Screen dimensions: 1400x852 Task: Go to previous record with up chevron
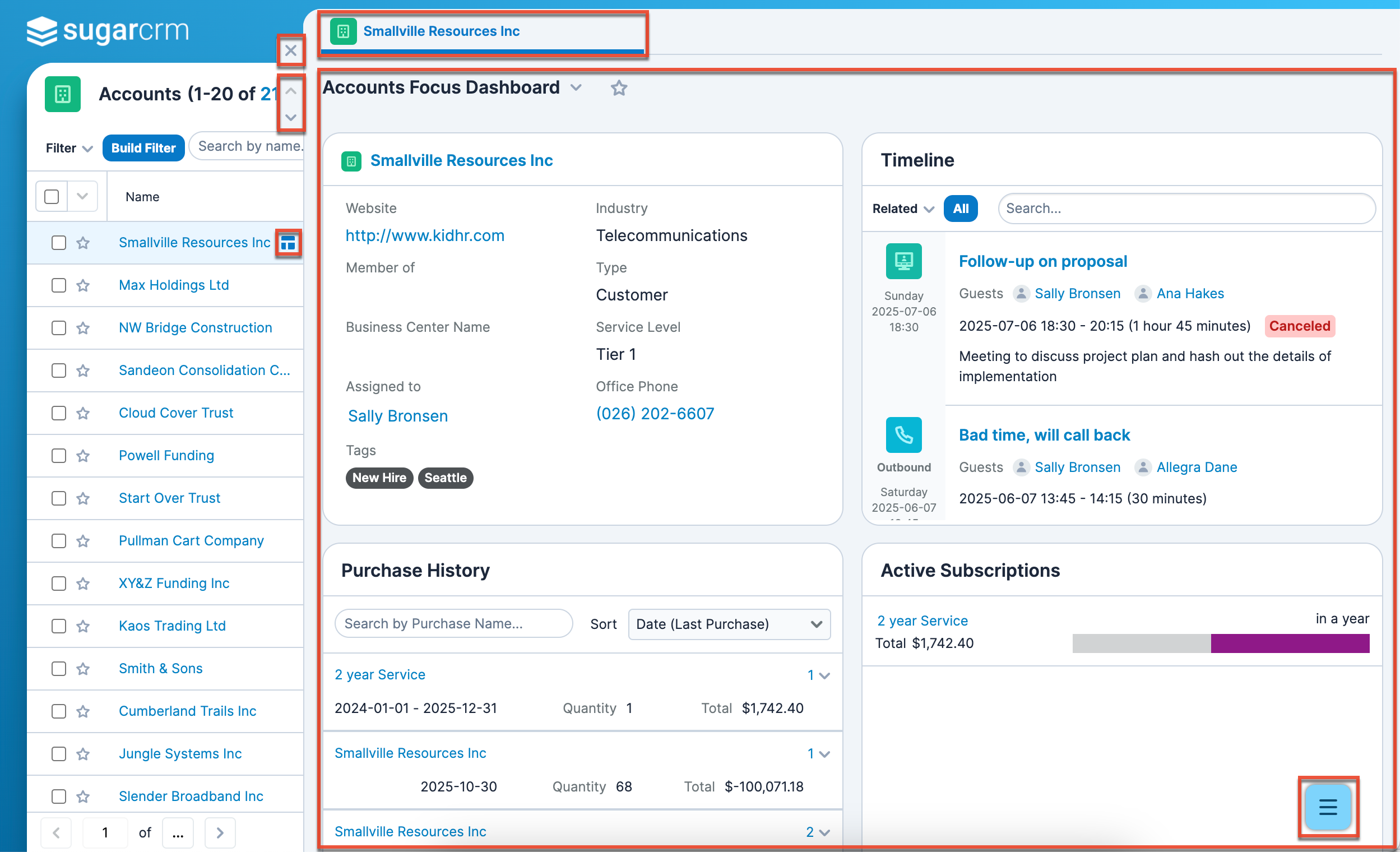pos(290,90)
